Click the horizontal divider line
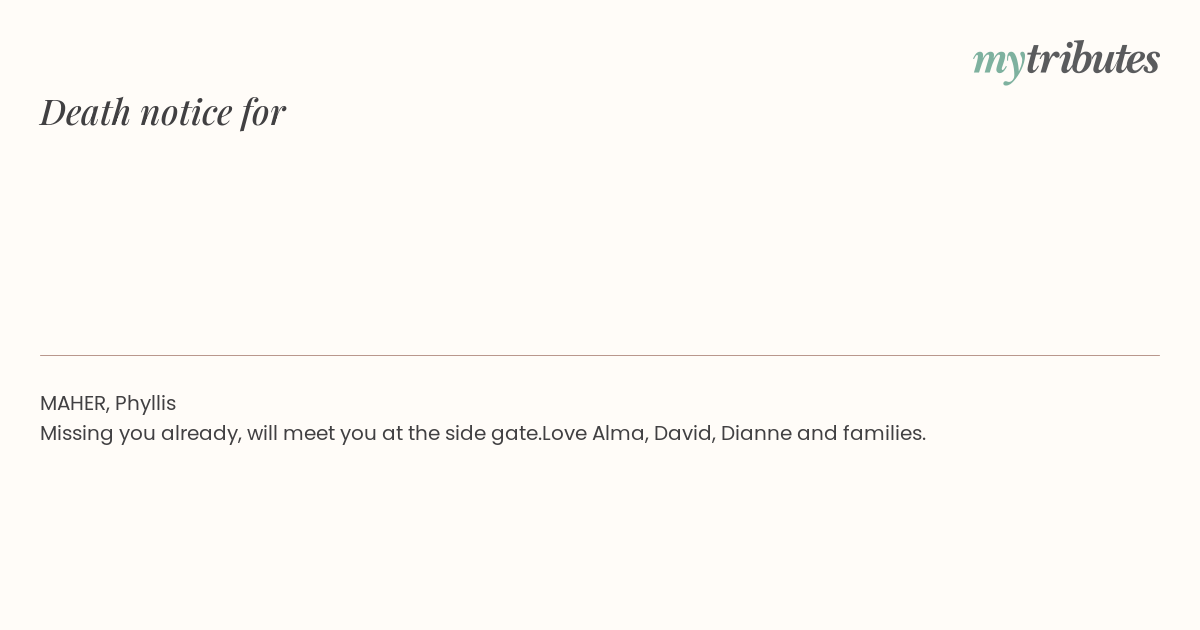 tap(600, 355)
